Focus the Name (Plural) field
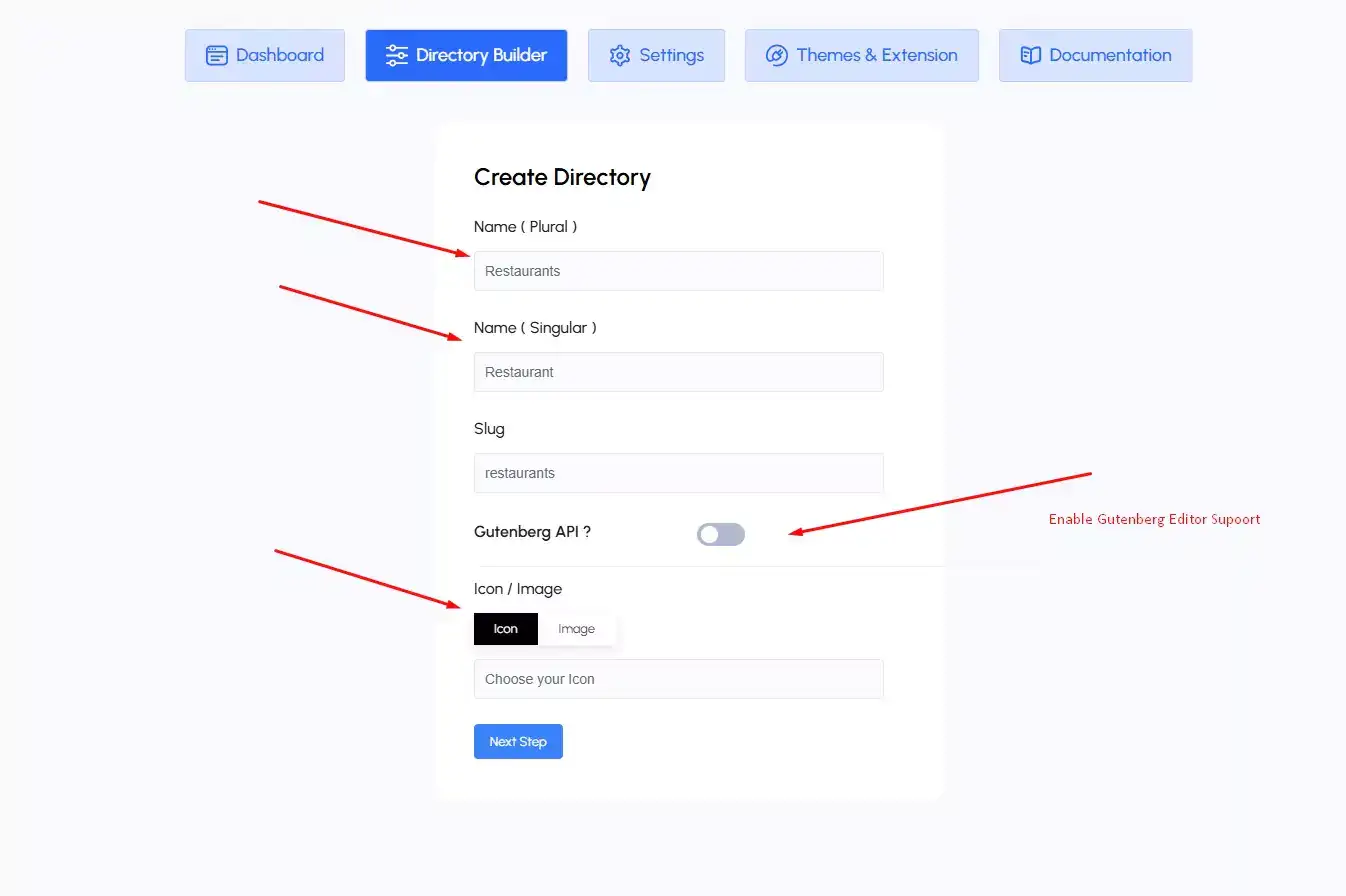The height and width of the screenshot is (896, 1346). 679,271
